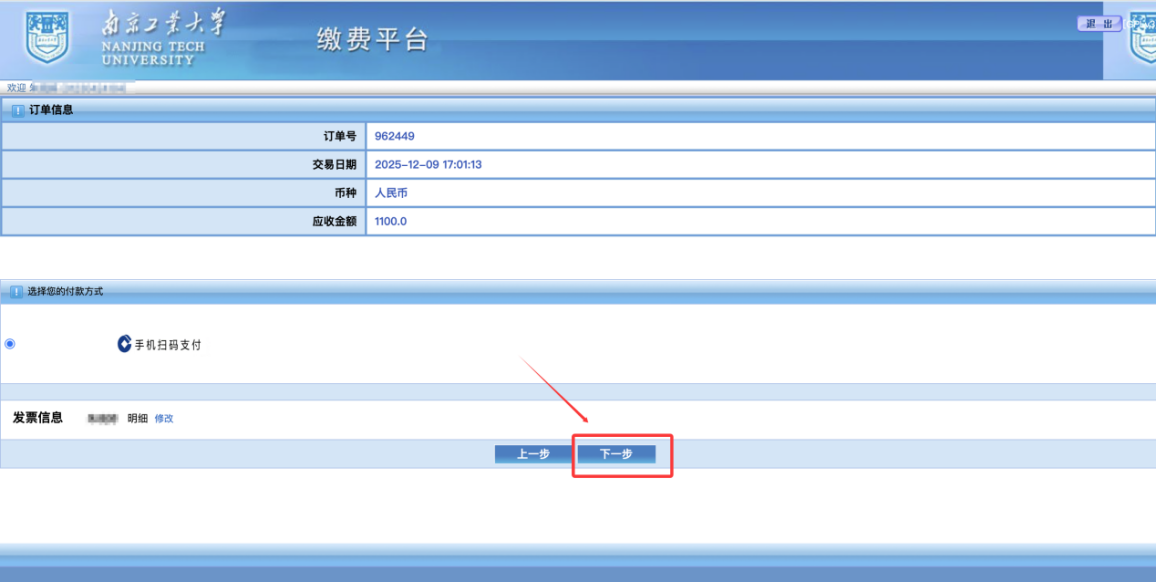Click the bank logo icon for 手机扫码支付
1156x582 pixels.
[124, 344]
